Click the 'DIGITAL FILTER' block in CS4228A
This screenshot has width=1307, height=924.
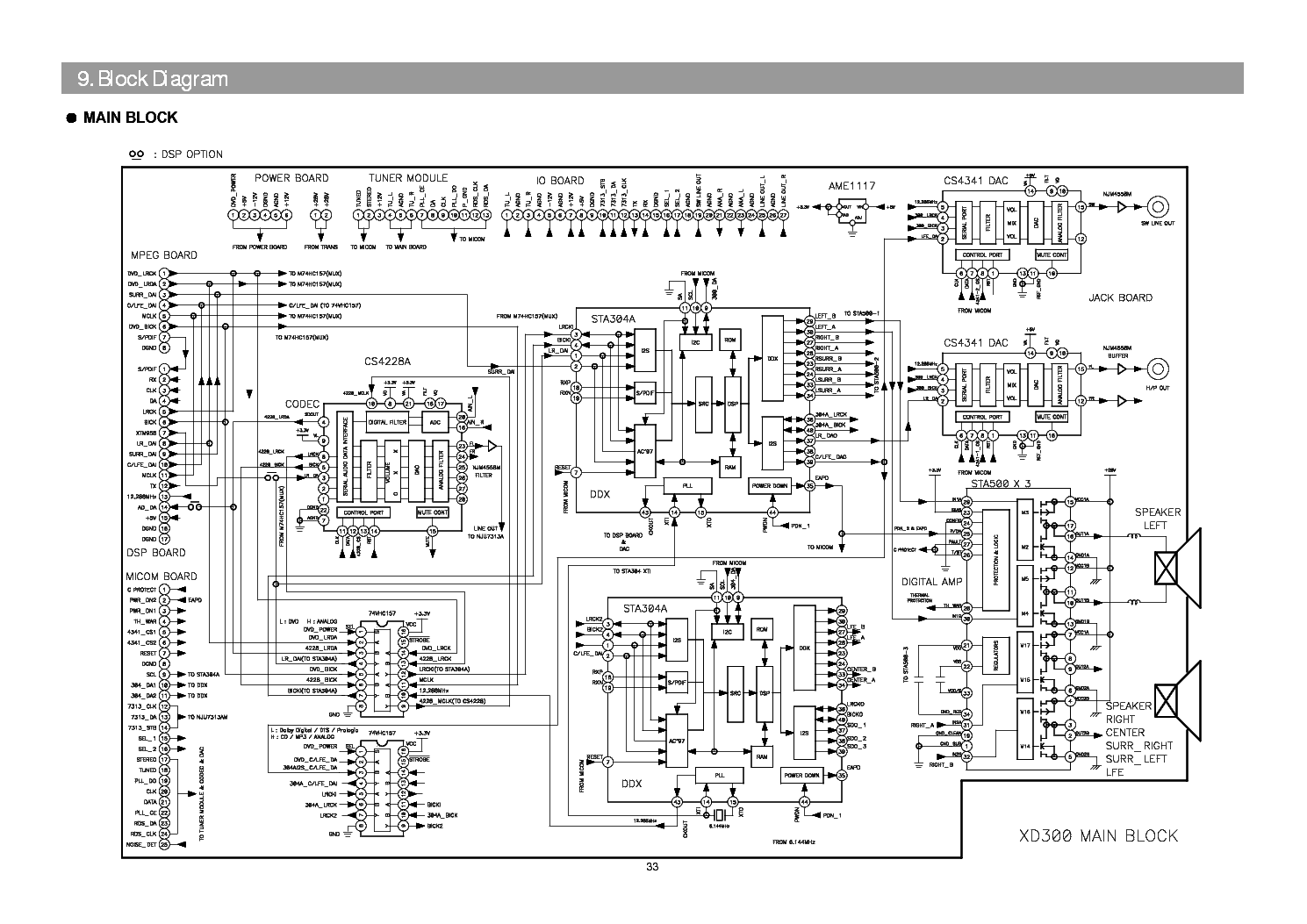(x=389, y=422)
